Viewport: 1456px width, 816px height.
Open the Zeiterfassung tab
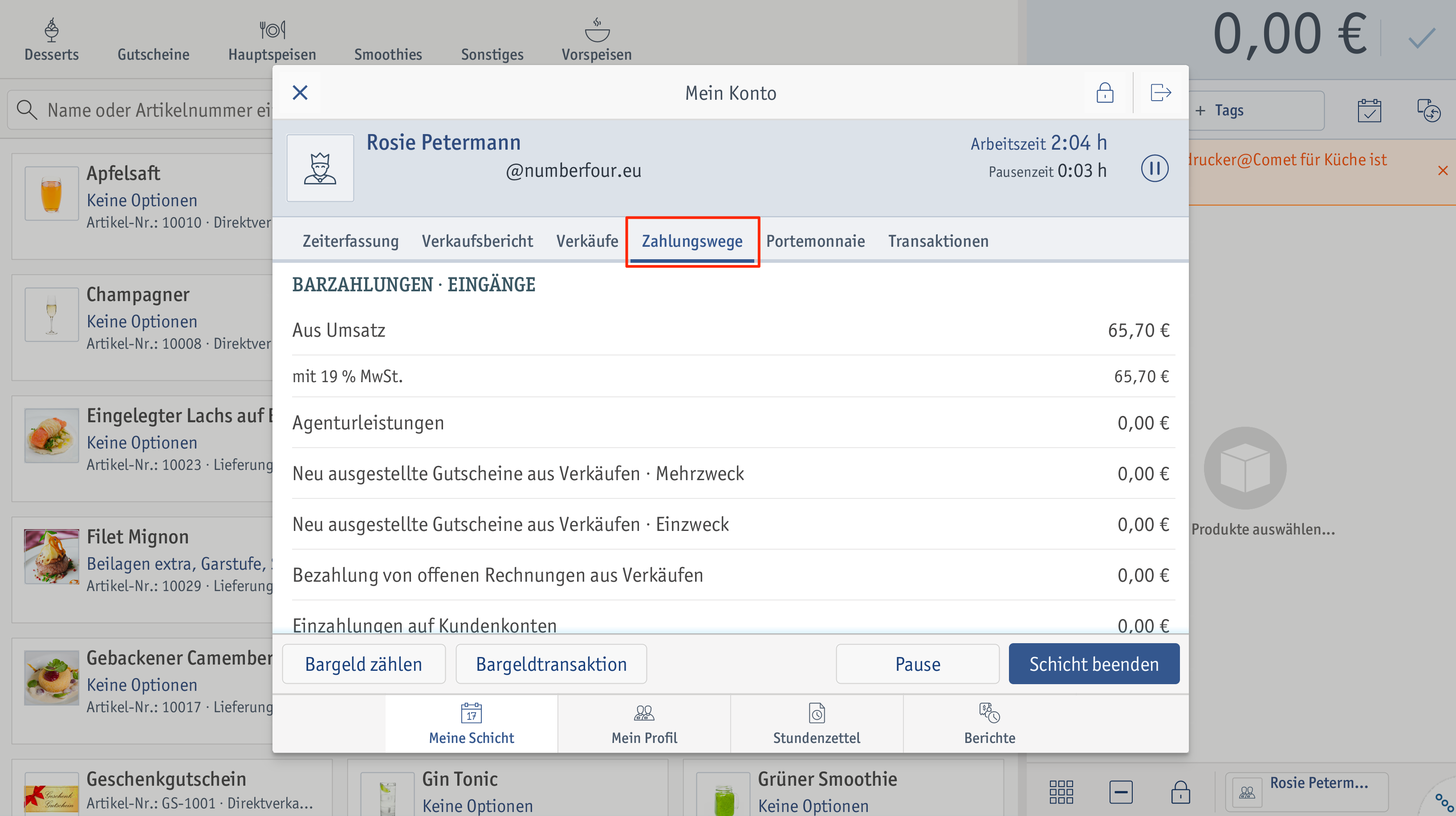[350, 241]
